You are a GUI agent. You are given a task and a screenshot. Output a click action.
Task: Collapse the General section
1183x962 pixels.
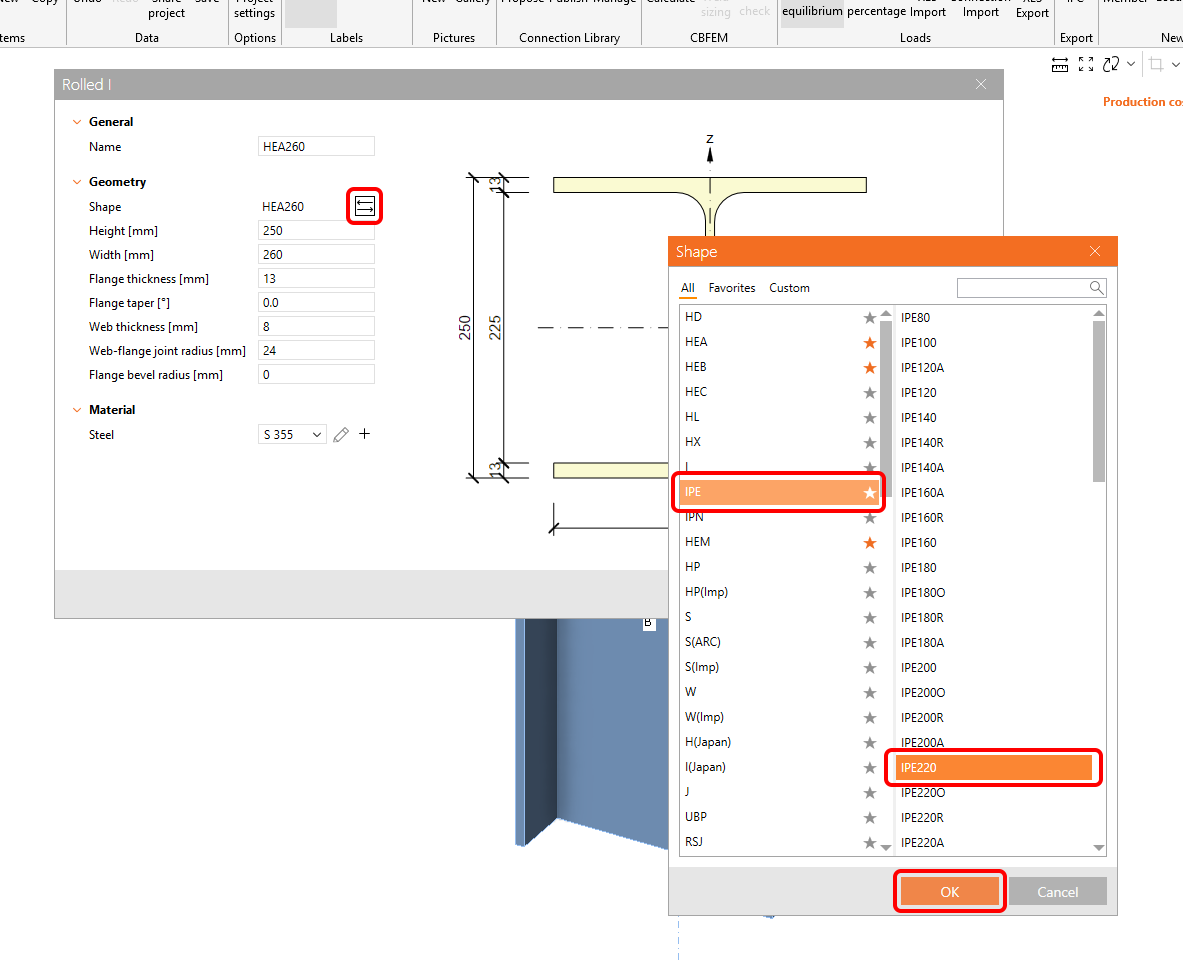click(x=76, y=122)
